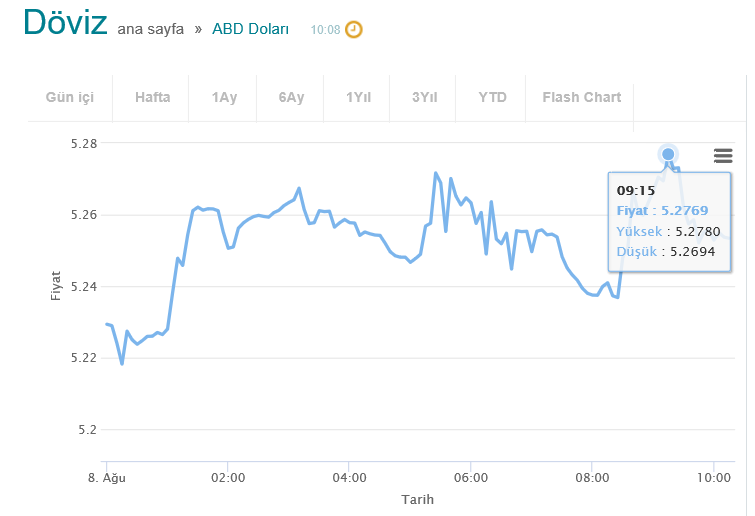Click the 5.28 y-axis label
755x516 pixels.
(x=84, y=144)
